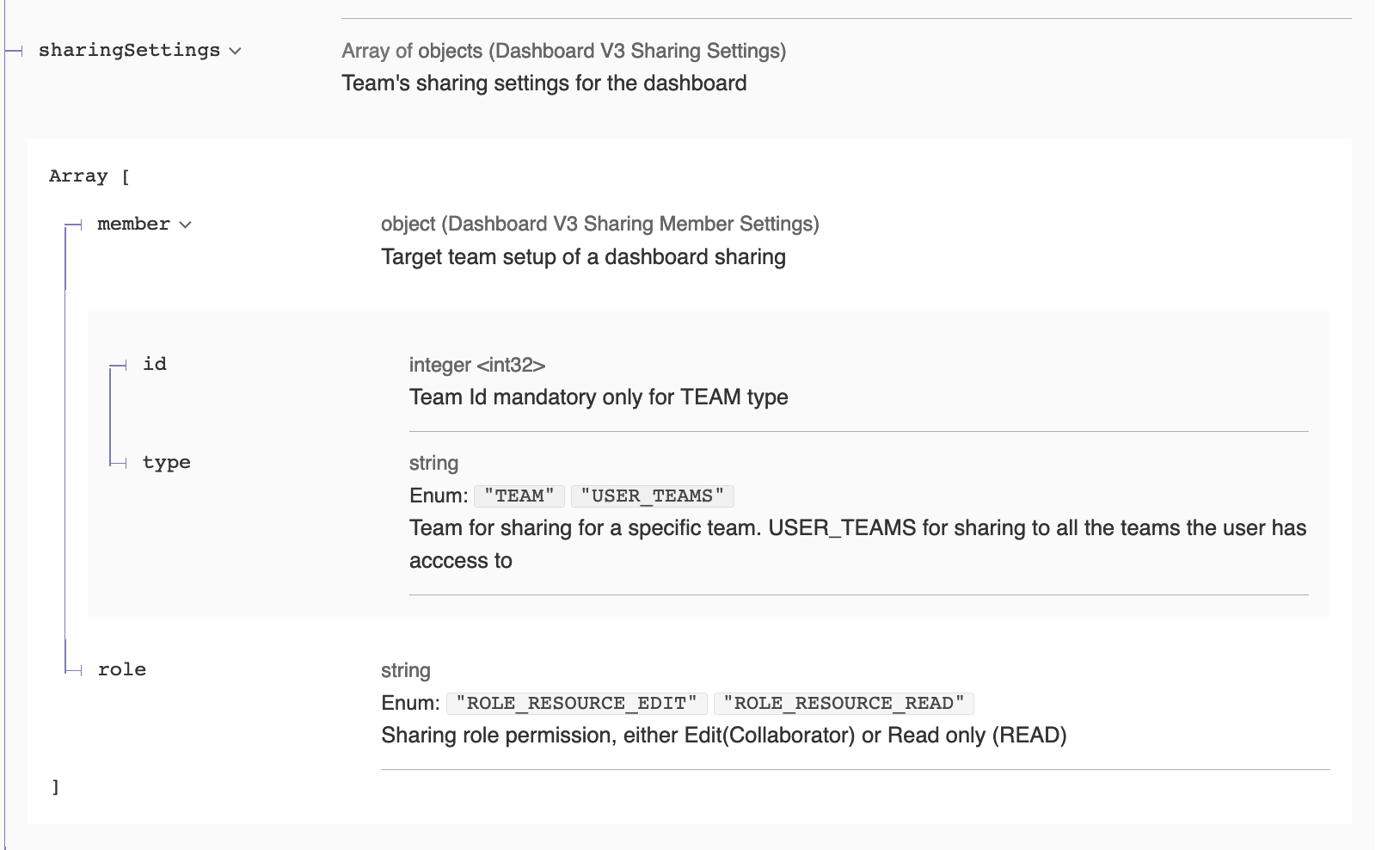Click the "Array [" opening label
Viewport: 1400px width, 850px height.
(x=89, y=176)
